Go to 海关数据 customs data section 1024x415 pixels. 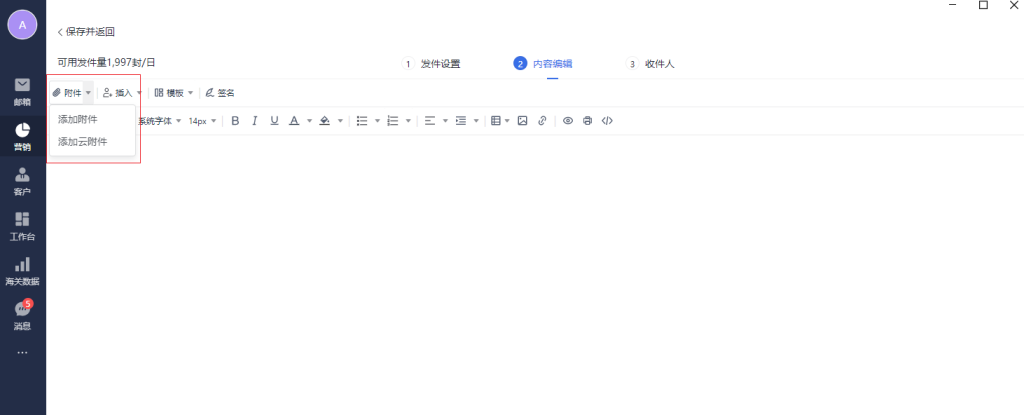tap(22, 270)
